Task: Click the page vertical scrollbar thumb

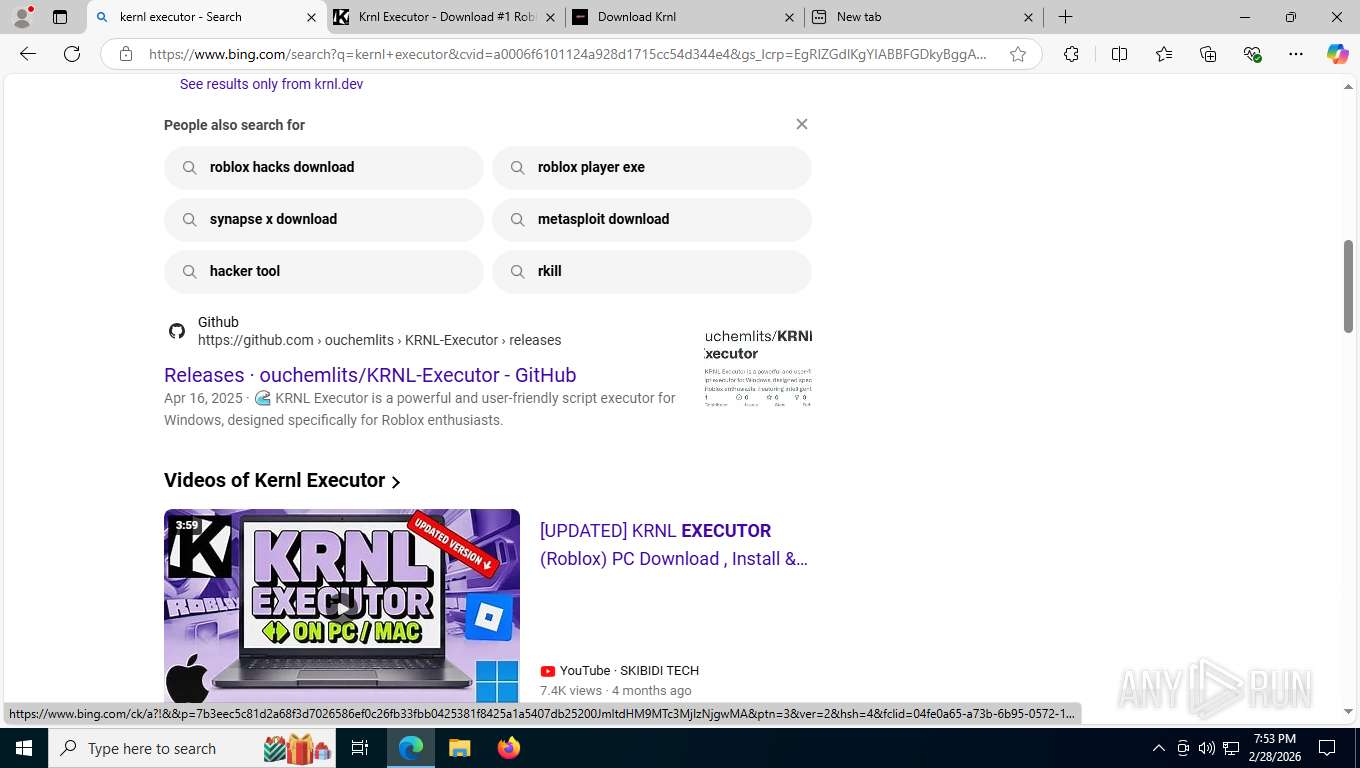Action: tap(1348, 286)
